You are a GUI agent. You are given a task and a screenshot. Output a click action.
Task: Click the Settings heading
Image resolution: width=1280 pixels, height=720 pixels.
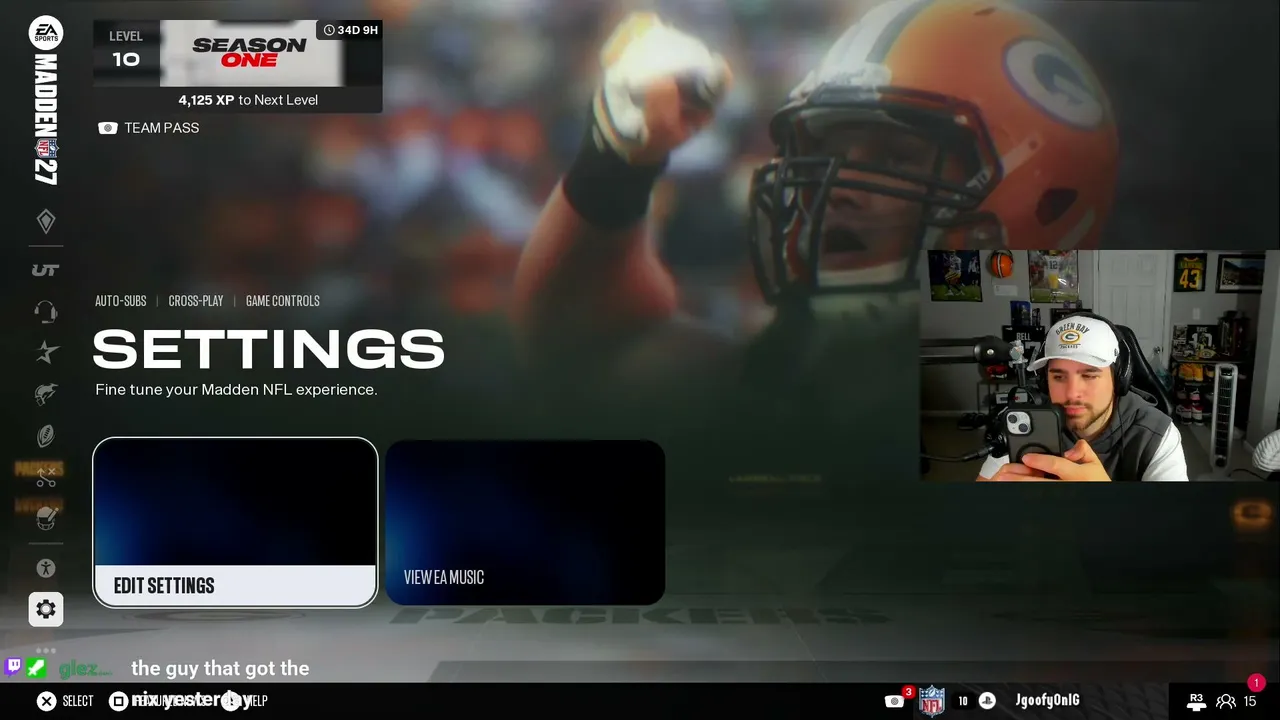tap(268, 350)
